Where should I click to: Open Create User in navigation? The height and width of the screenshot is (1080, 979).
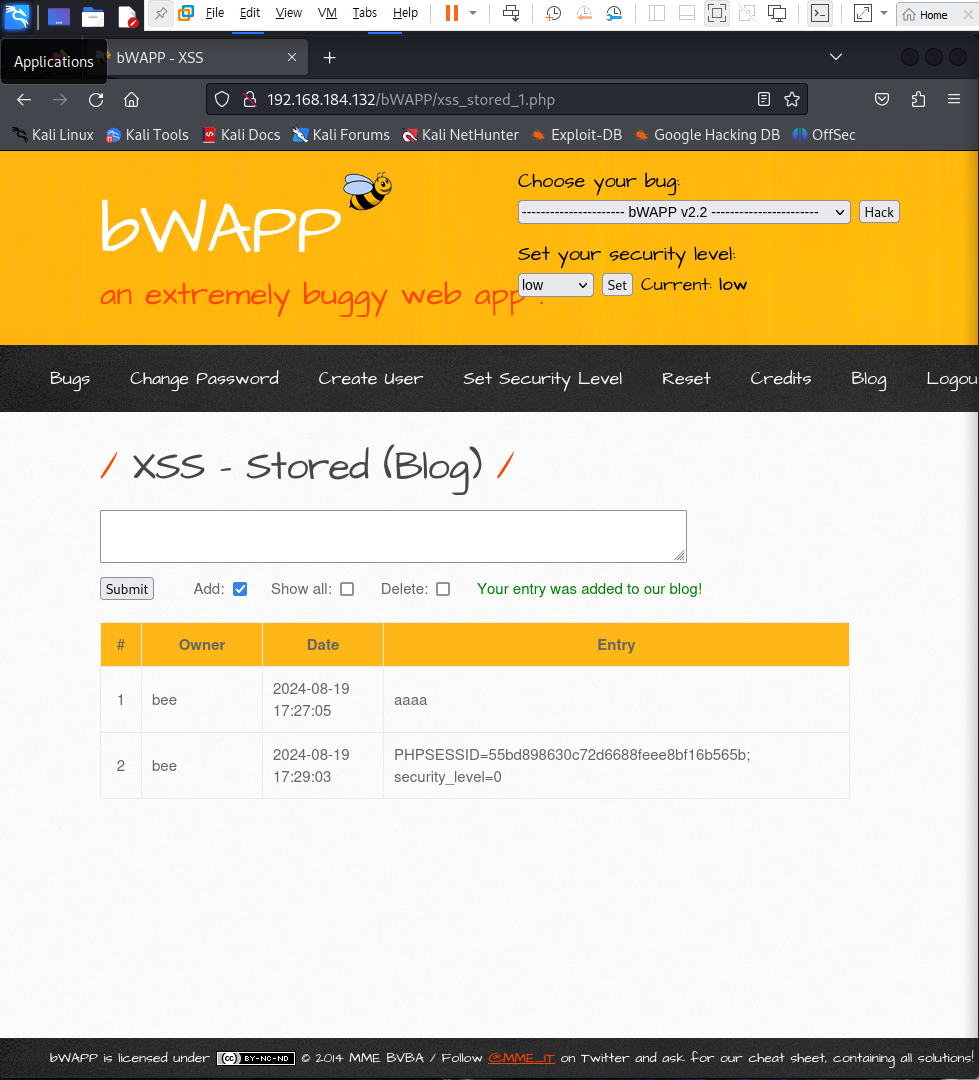tap(371, 379)
